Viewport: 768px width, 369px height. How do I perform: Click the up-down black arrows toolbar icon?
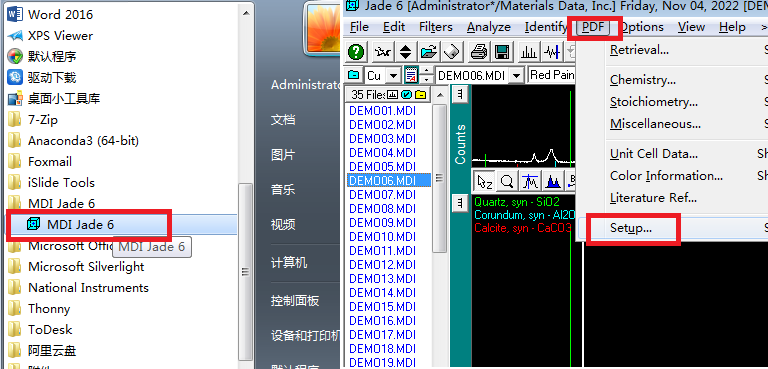click(406, 51)
